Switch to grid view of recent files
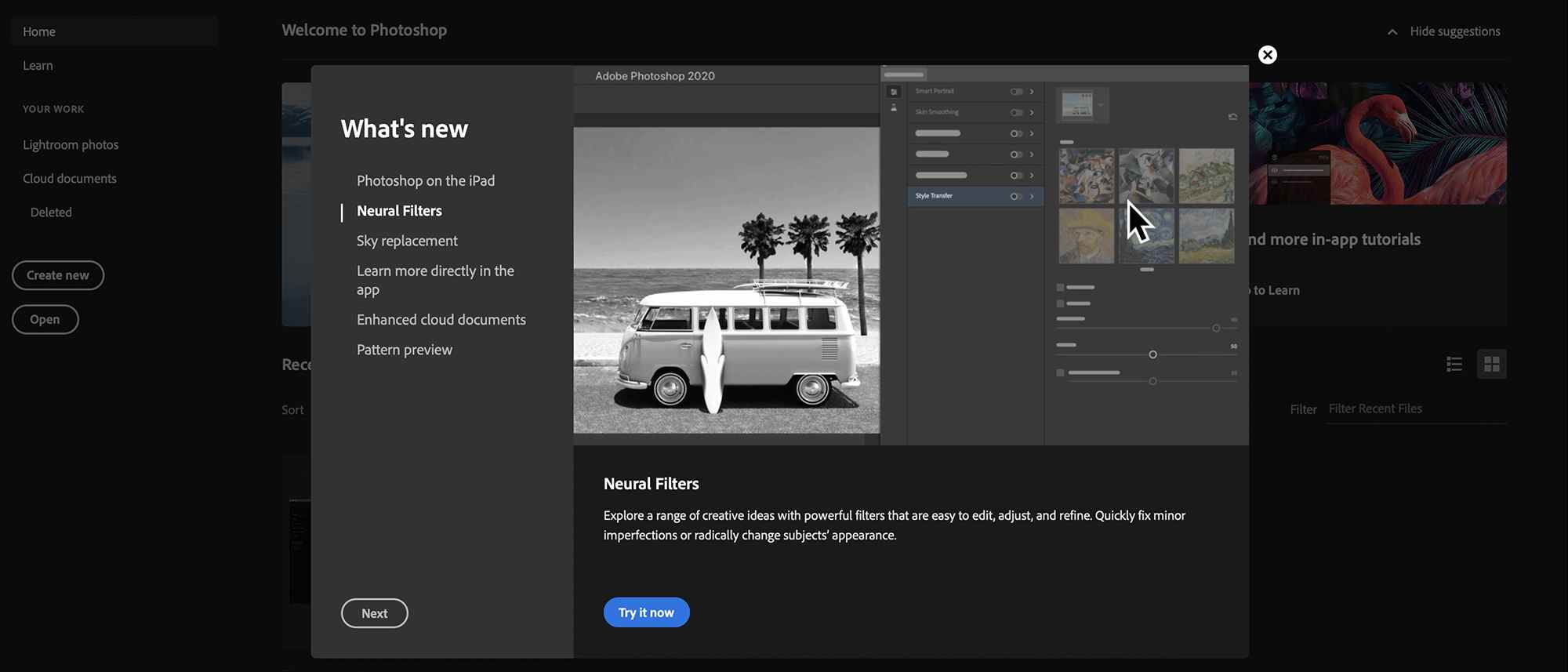This screenshot has height=672, width=1568. point(1491,364)
